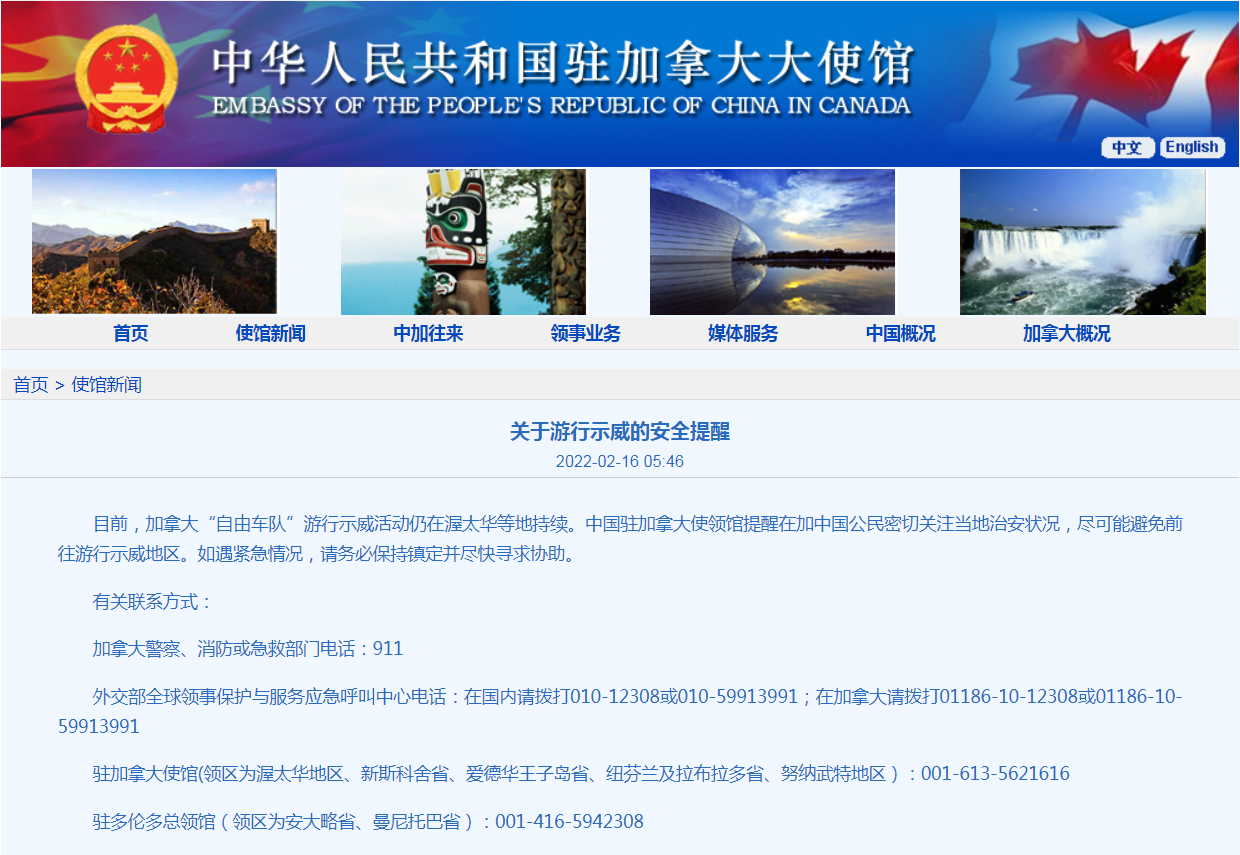
Task: Click the 外交部全球领事保护 hotline paragraph
Action: 620,711
